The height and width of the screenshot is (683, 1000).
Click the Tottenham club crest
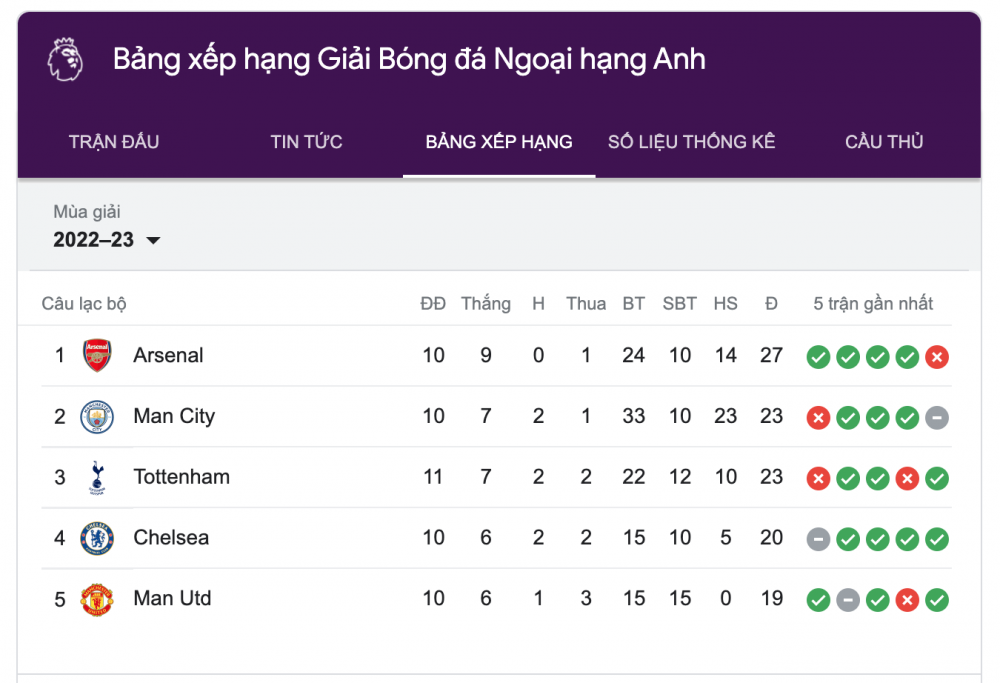coord(97,478)
